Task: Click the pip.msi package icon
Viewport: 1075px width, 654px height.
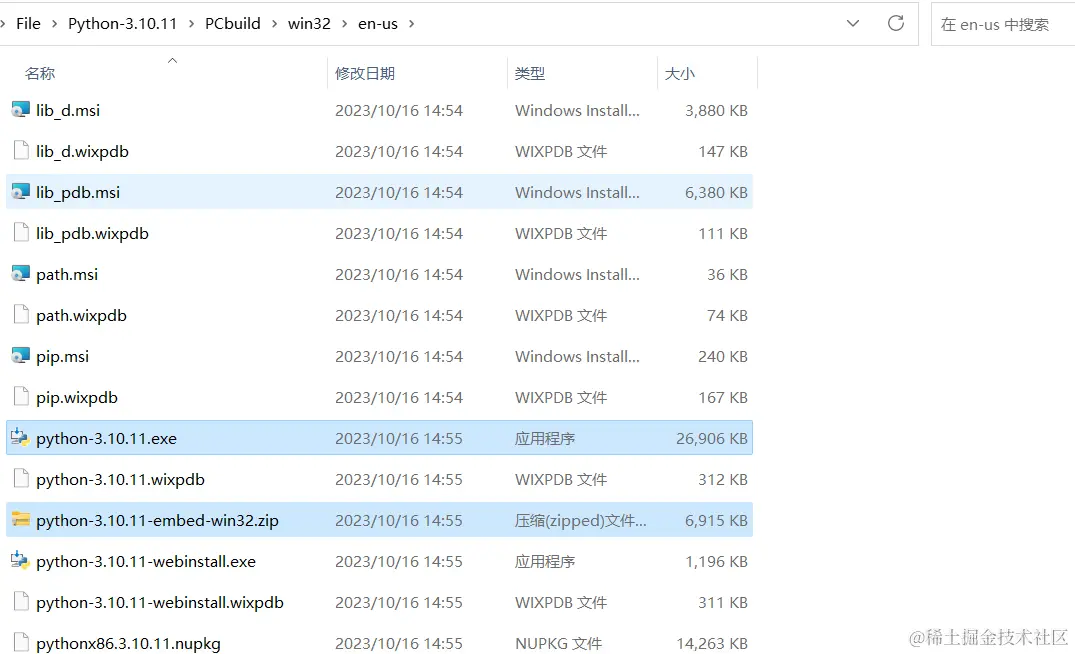Action: point(18,356)
